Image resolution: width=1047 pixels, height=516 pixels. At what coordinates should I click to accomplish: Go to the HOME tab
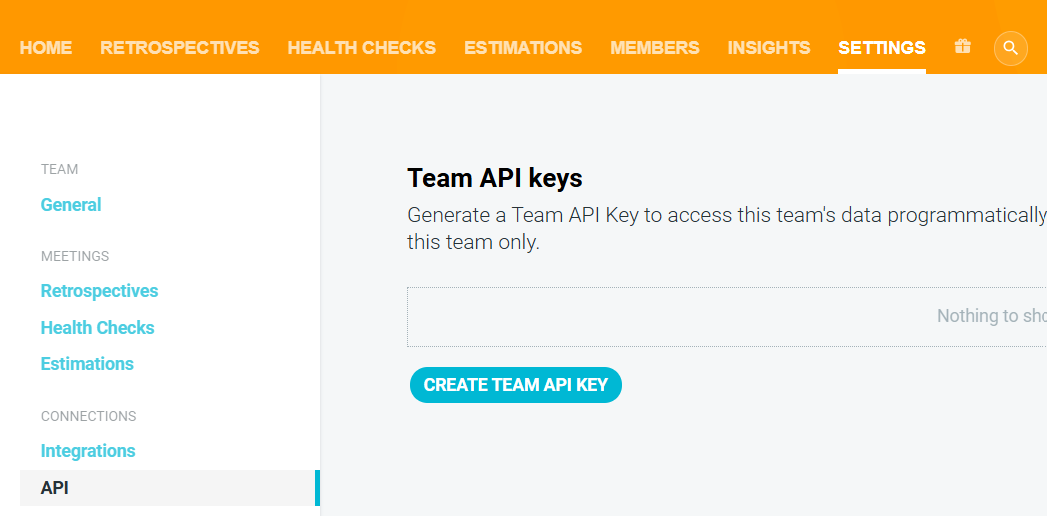(46, 48)
